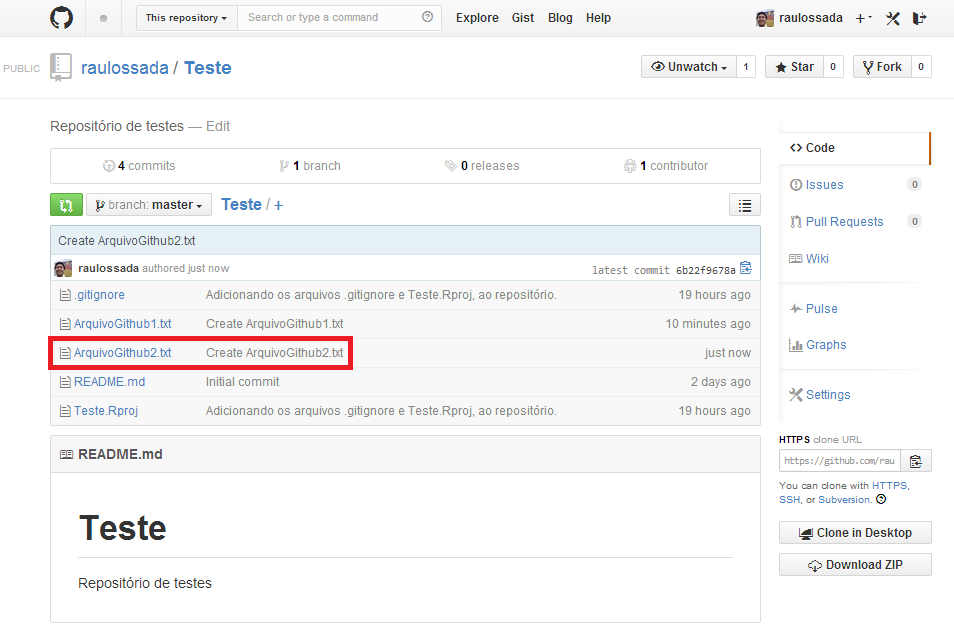This screenshot has width=954, height=629.
Task: Open the Wiki sidebar item
Action: [817, 259]
